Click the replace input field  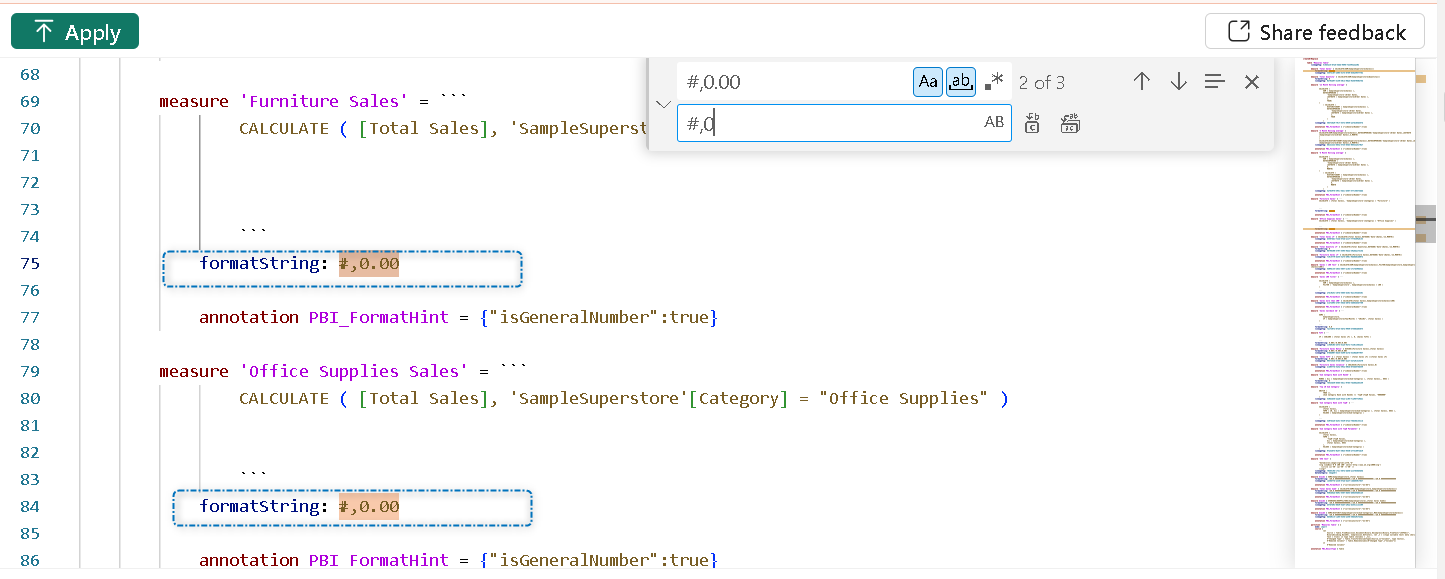(830, 123)
